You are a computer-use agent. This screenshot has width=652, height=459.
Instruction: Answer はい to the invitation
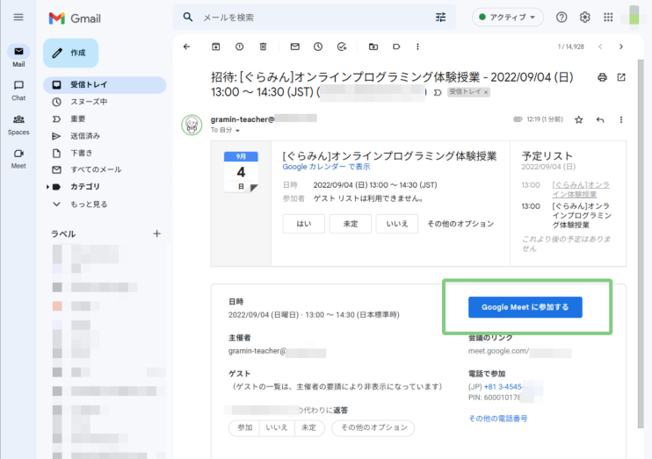click(x=304, y=224)
